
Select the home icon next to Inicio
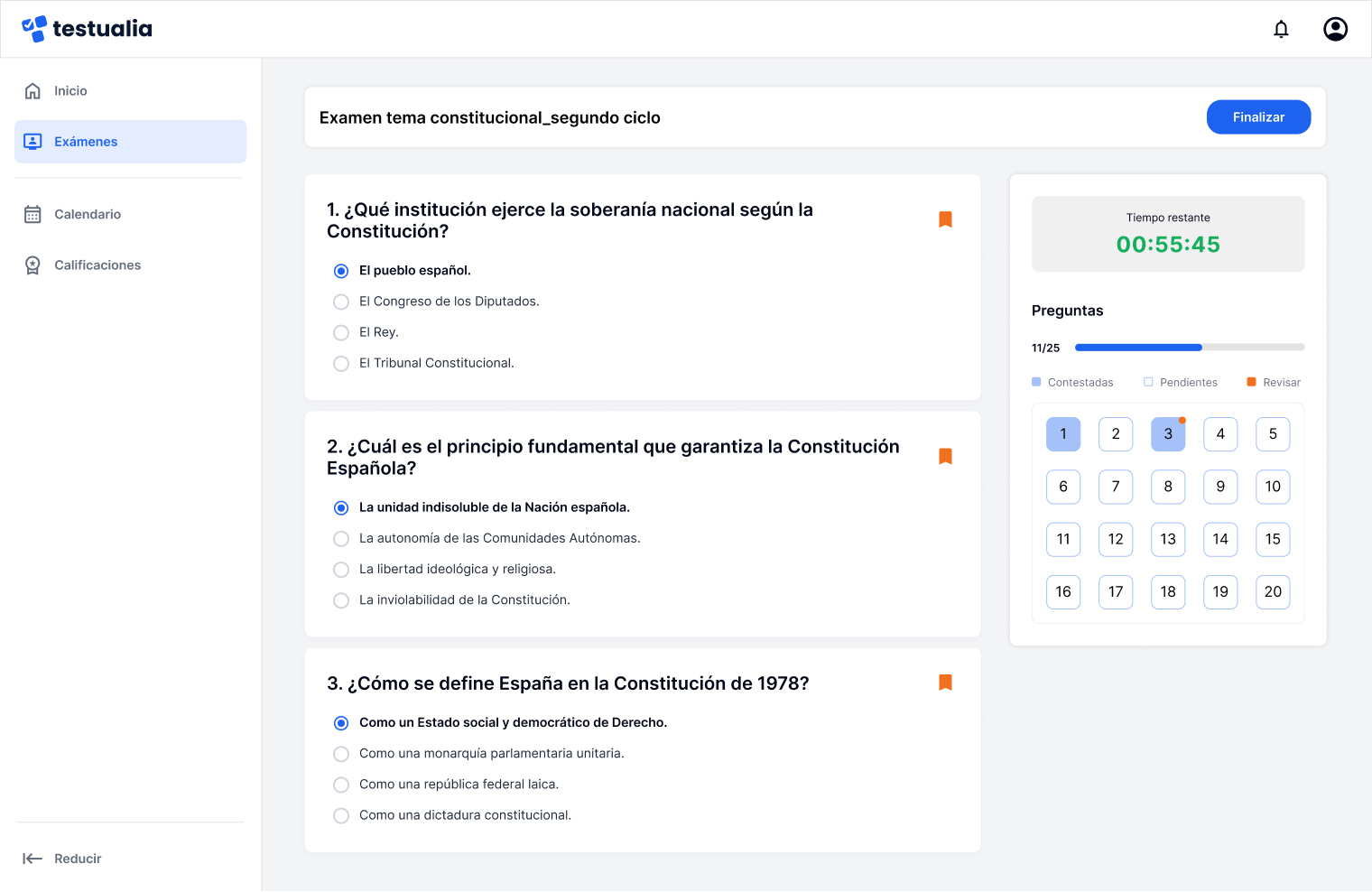pos(33,90)
